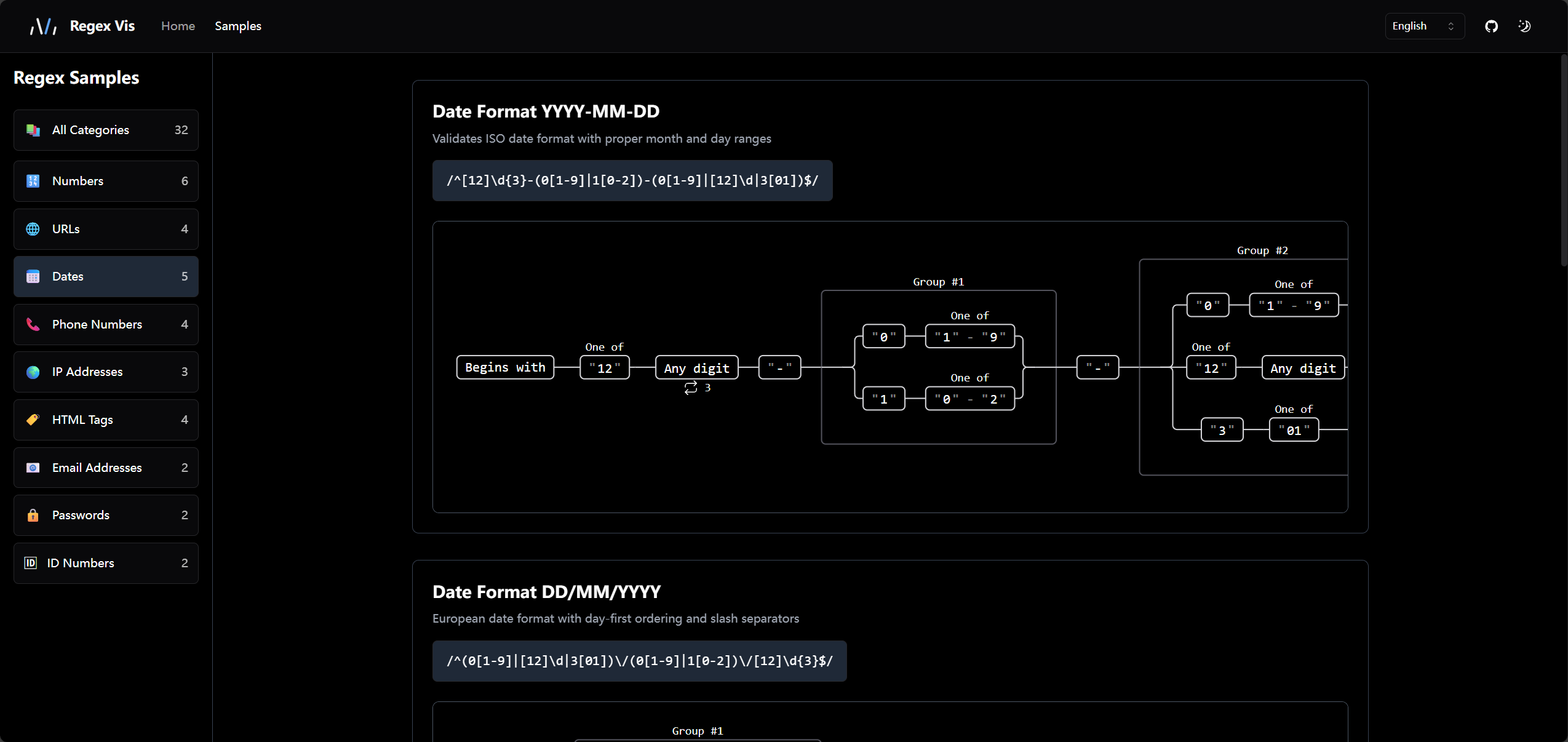This screenshot has height=742, width=1568.
Task: Open the GitHub repository icon
Action: point(1491,26)
